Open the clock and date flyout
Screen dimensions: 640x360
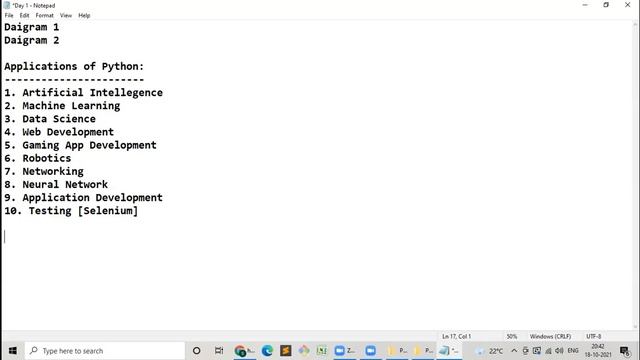(x=598, y=351)
